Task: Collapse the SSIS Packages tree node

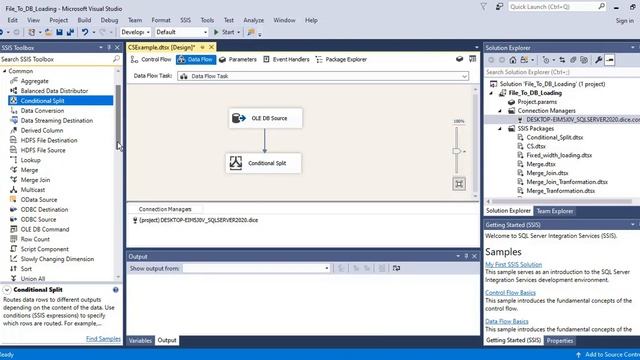Action: tap(500, 129)
